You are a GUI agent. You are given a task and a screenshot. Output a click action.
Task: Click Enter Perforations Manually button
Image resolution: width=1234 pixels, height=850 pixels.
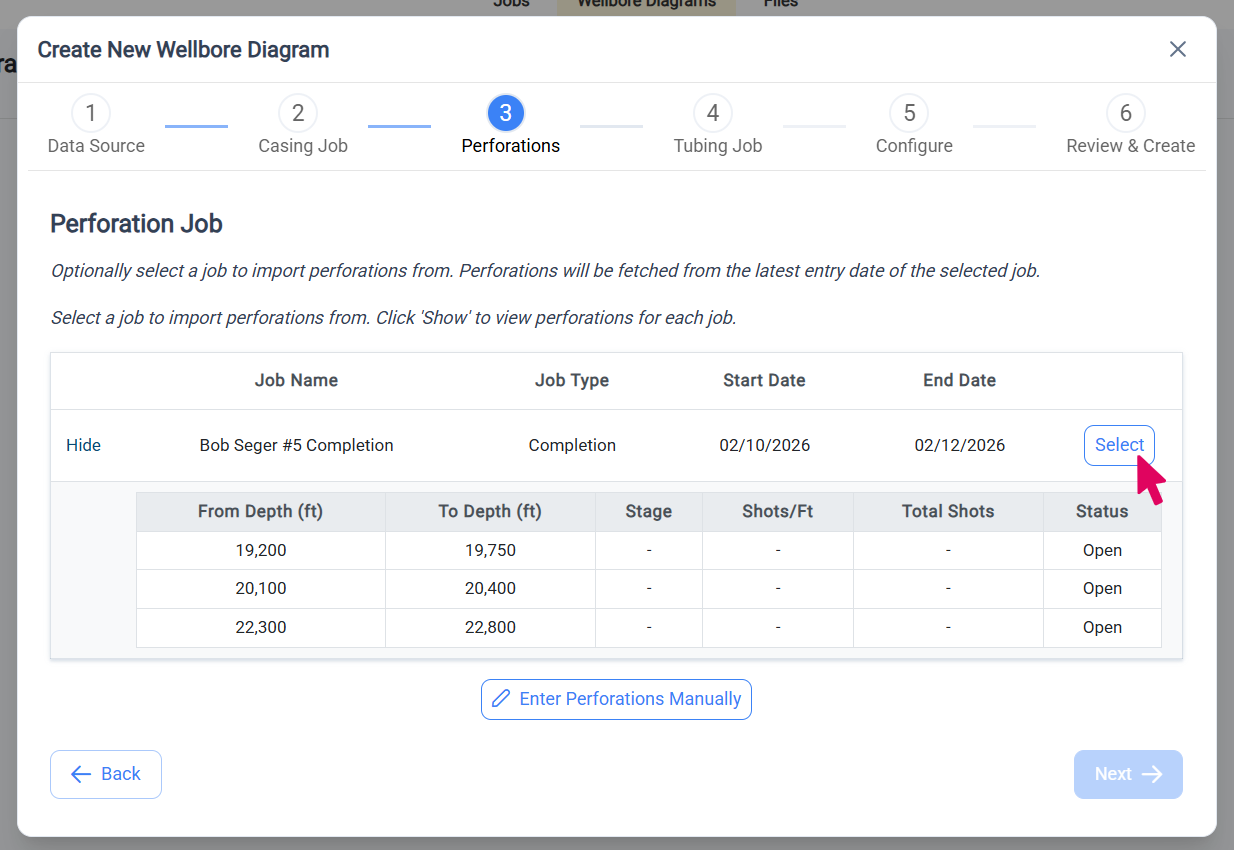point(616,699)
